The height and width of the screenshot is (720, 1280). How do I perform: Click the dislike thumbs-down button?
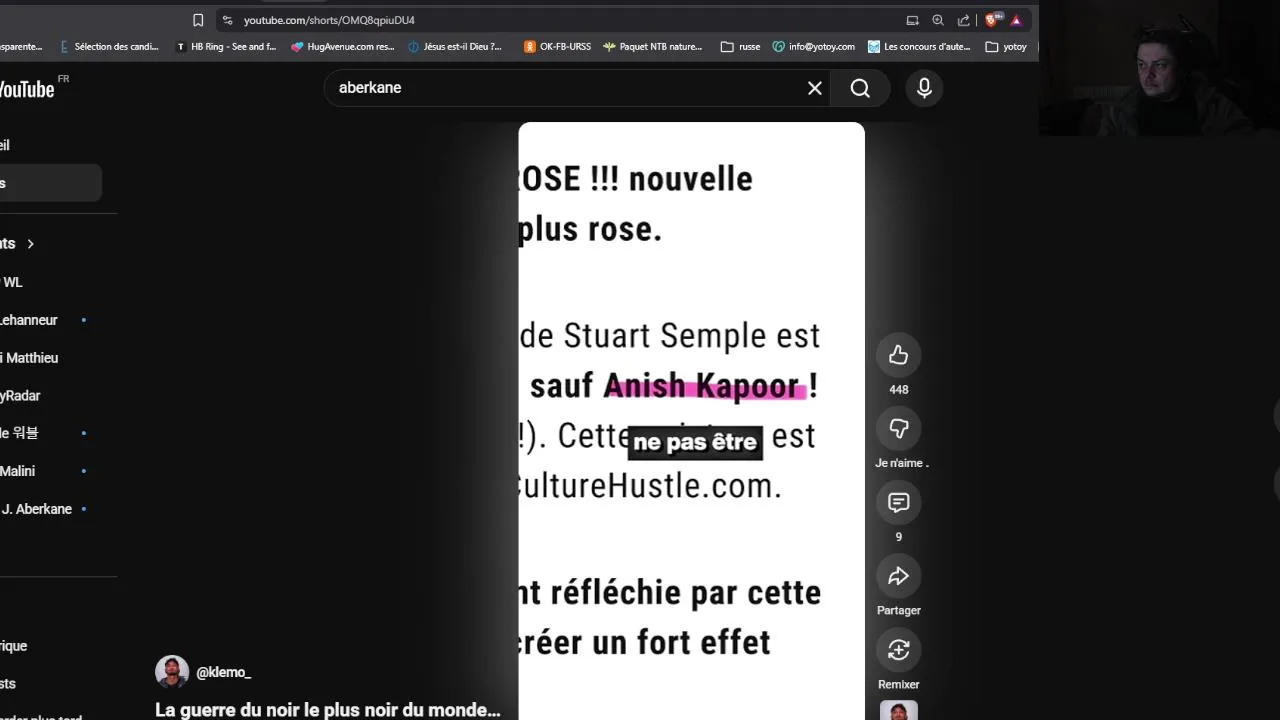[898, 429]
